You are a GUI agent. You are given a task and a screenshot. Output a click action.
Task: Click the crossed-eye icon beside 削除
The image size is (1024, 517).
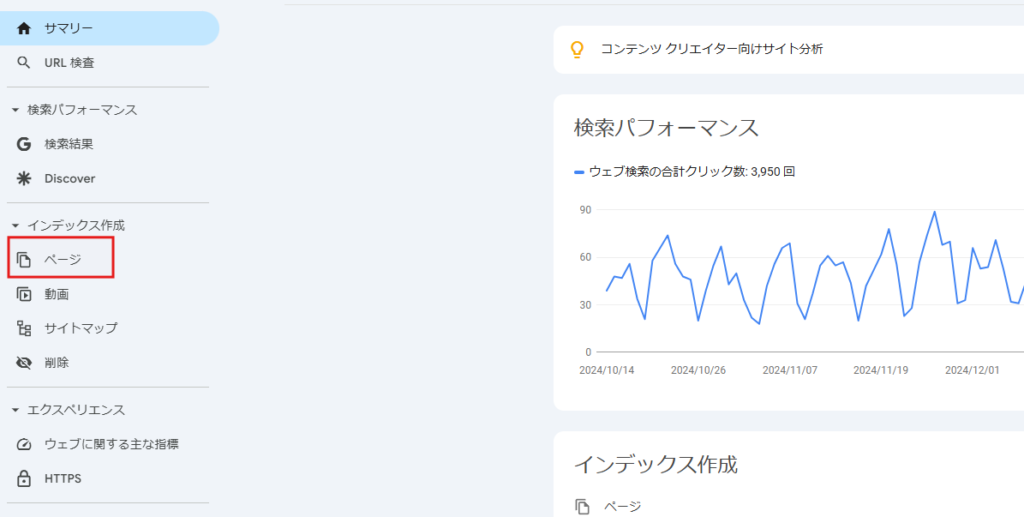tap(24, 363)
